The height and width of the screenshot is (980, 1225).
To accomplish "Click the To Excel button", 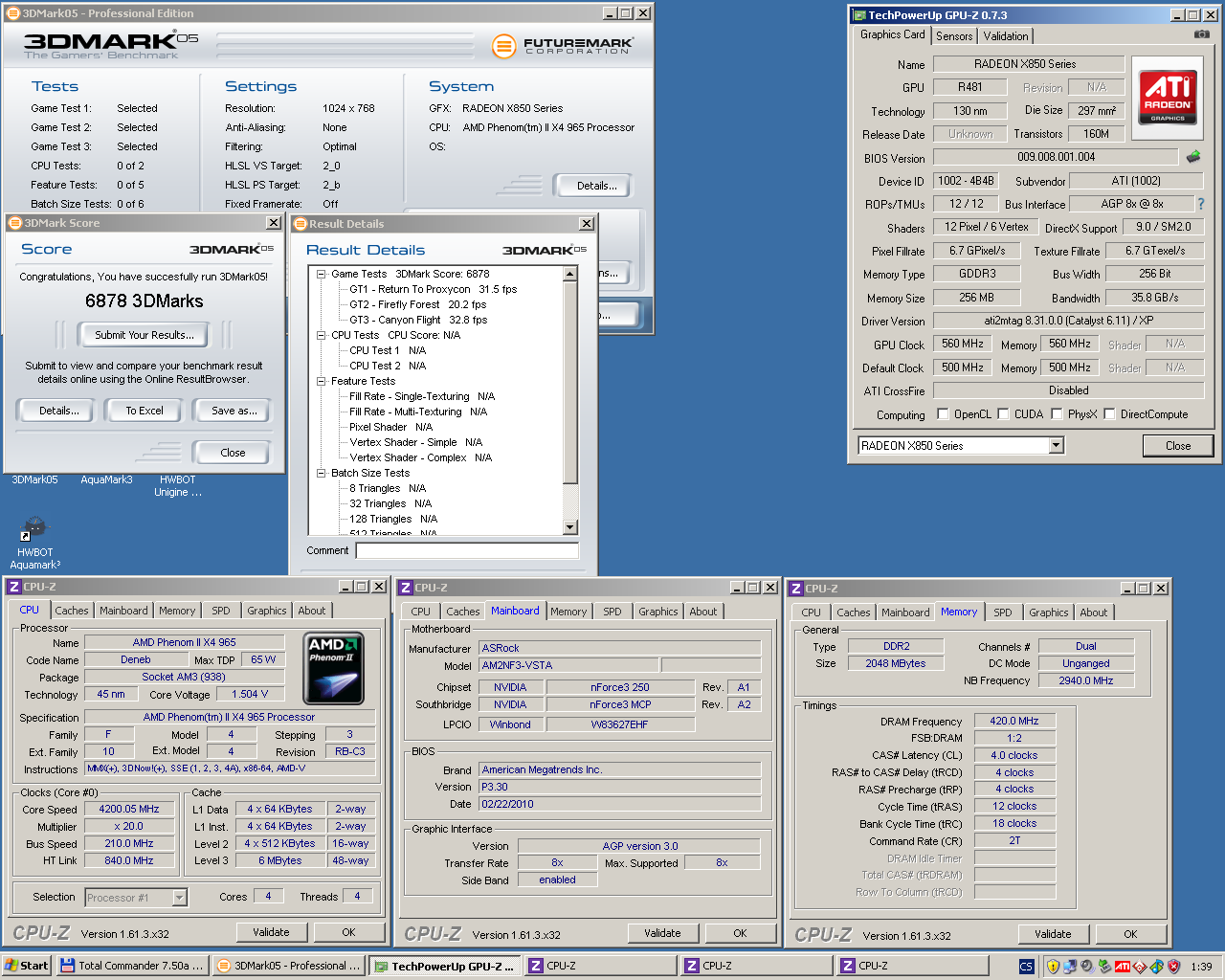I will [x=145, y=411].
